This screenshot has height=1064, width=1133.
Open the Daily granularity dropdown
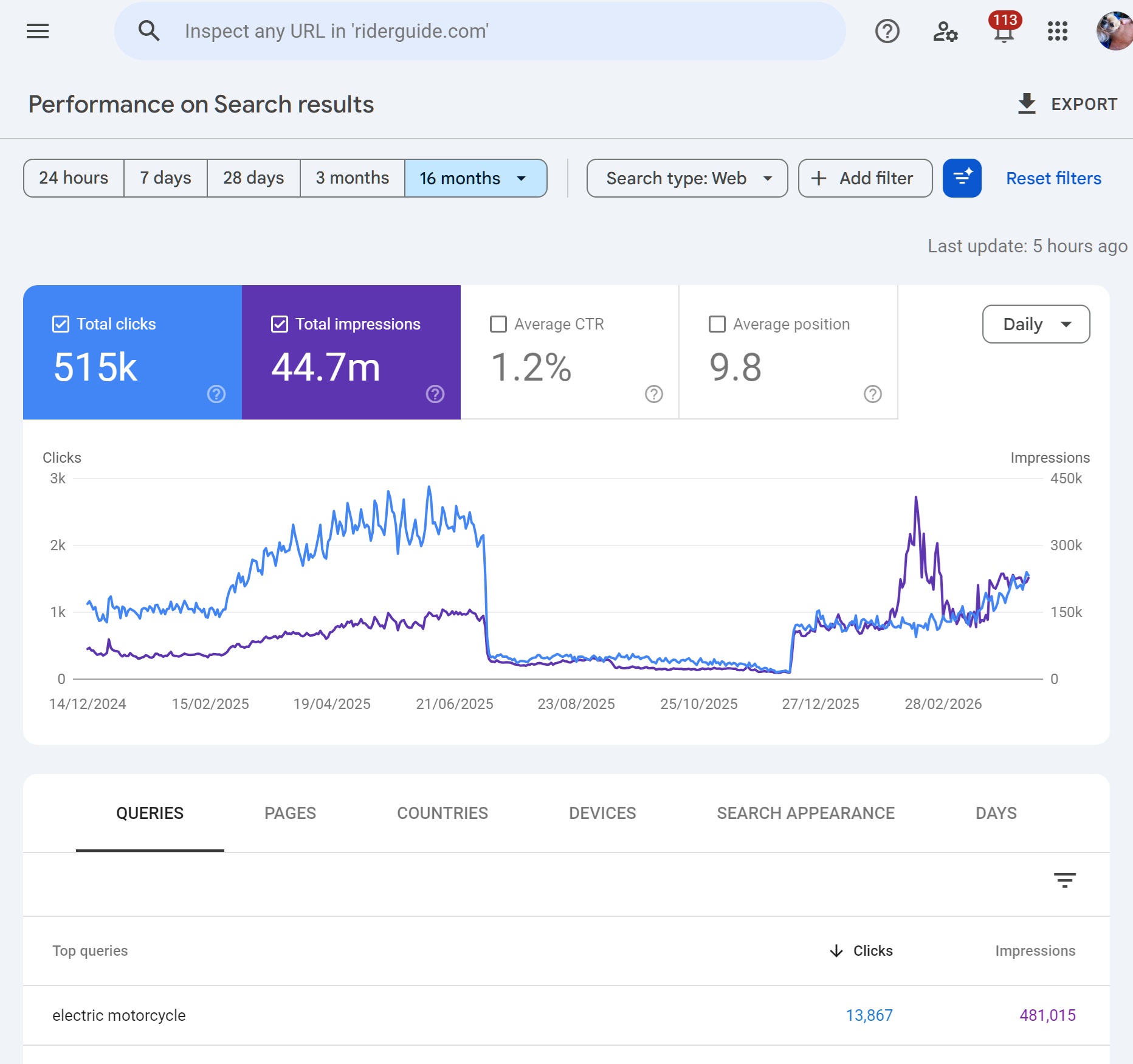1036,324
